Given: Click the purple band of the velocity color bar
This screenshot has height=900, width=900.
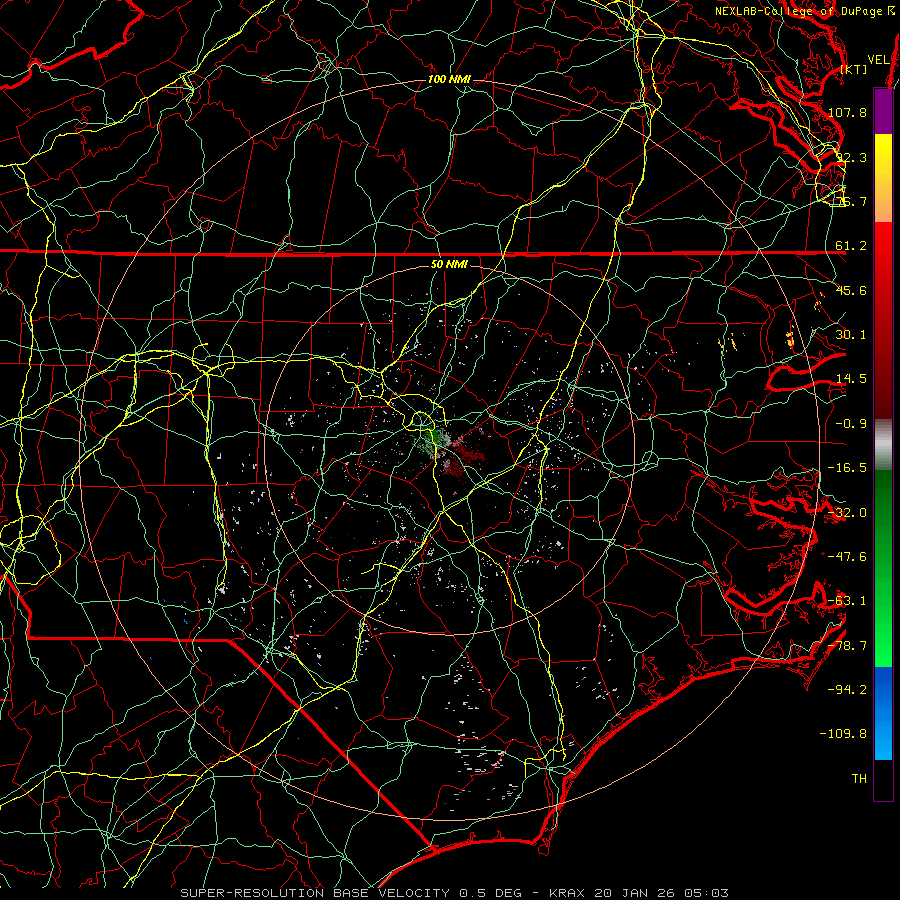Looking at the screenshot, I should pos(883,111).
